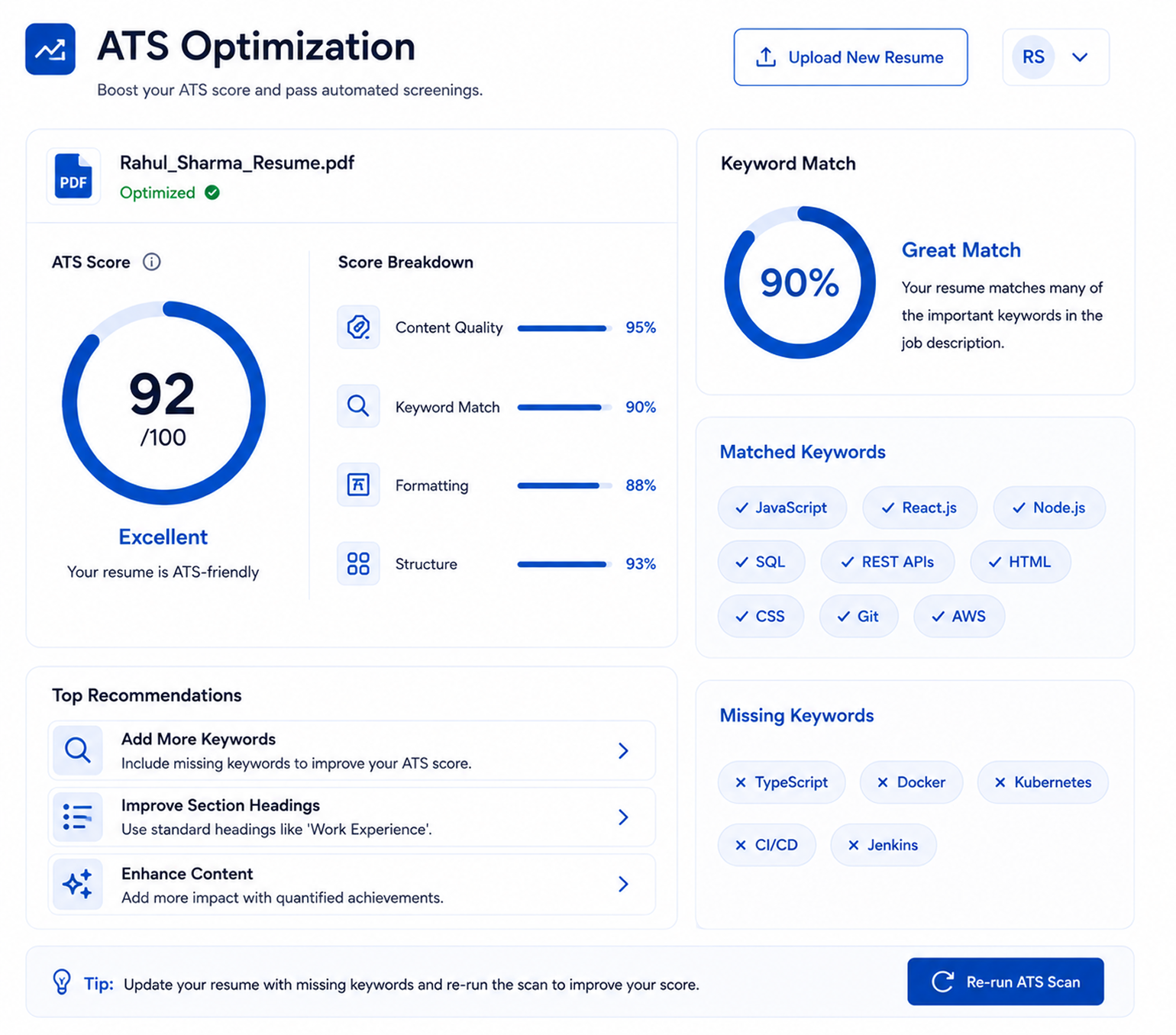Screen dimensions: 1176x1035
Task: Click the green Optimized checkmark icon
Action: pyautogui.click(x=212, y=192)
